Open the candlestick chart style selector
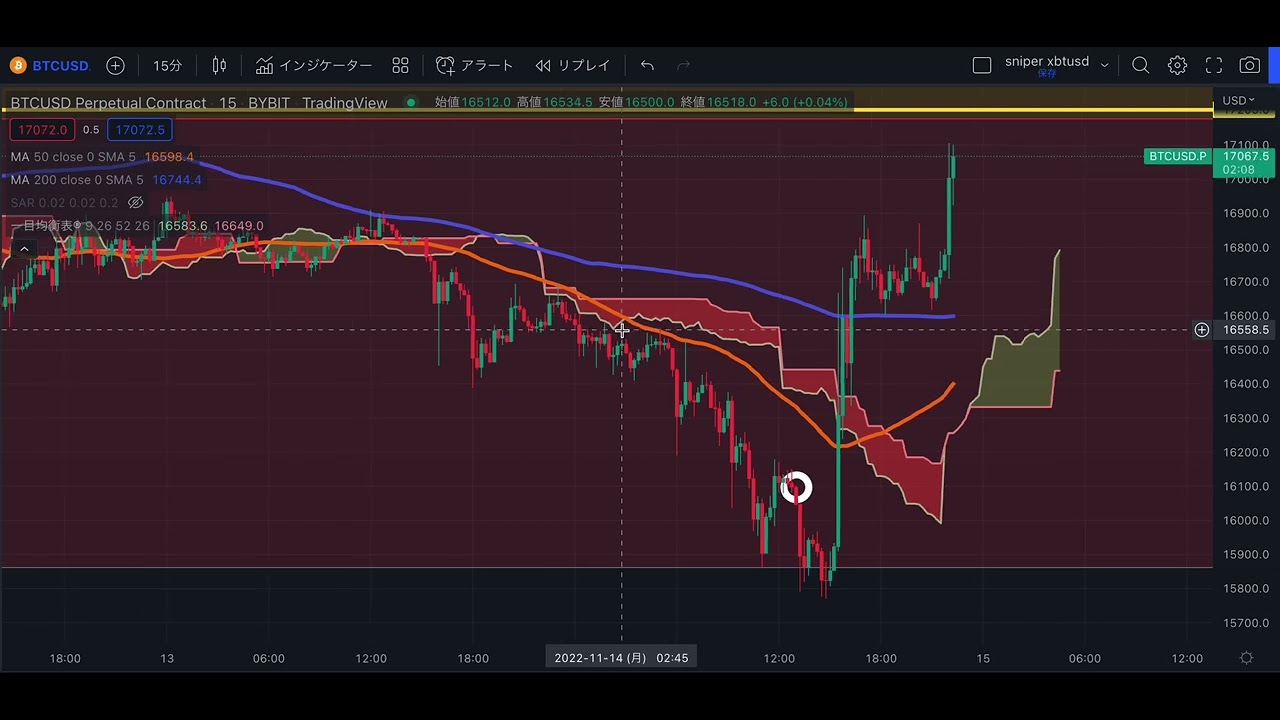The image size is (1280, 720). tap(219, 65)
